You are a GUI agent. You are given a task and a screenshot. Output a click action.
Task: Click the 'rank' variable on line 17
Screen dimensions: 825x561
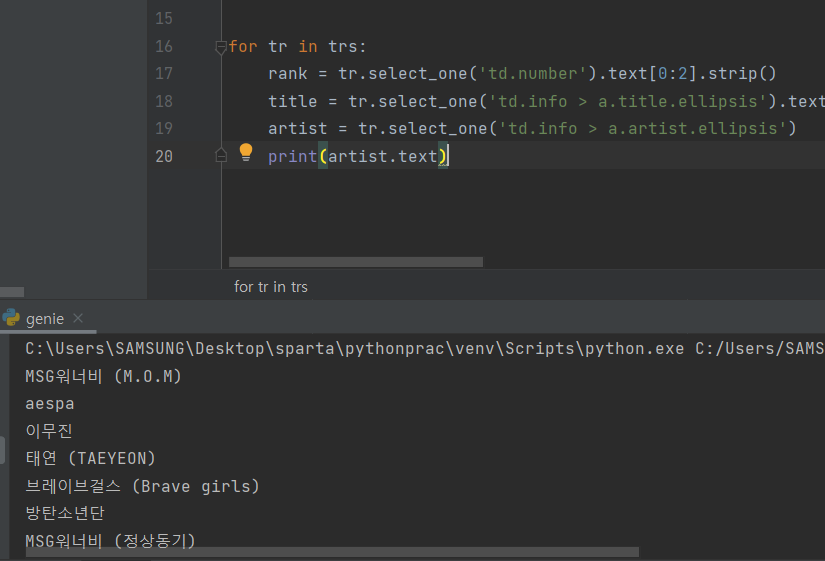pyautogui.click(x=287, y=74)
